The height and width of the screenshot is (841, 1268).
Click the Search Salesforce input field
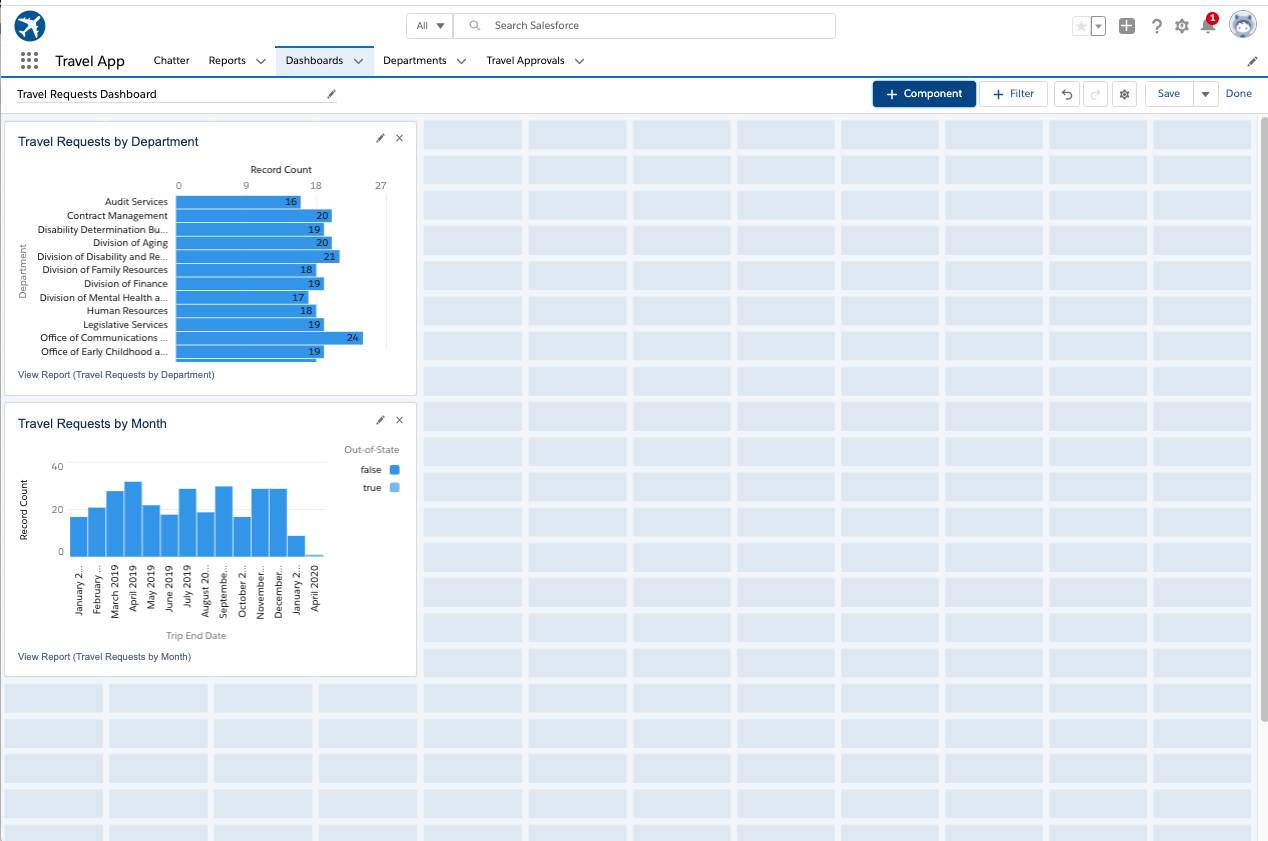644,25
